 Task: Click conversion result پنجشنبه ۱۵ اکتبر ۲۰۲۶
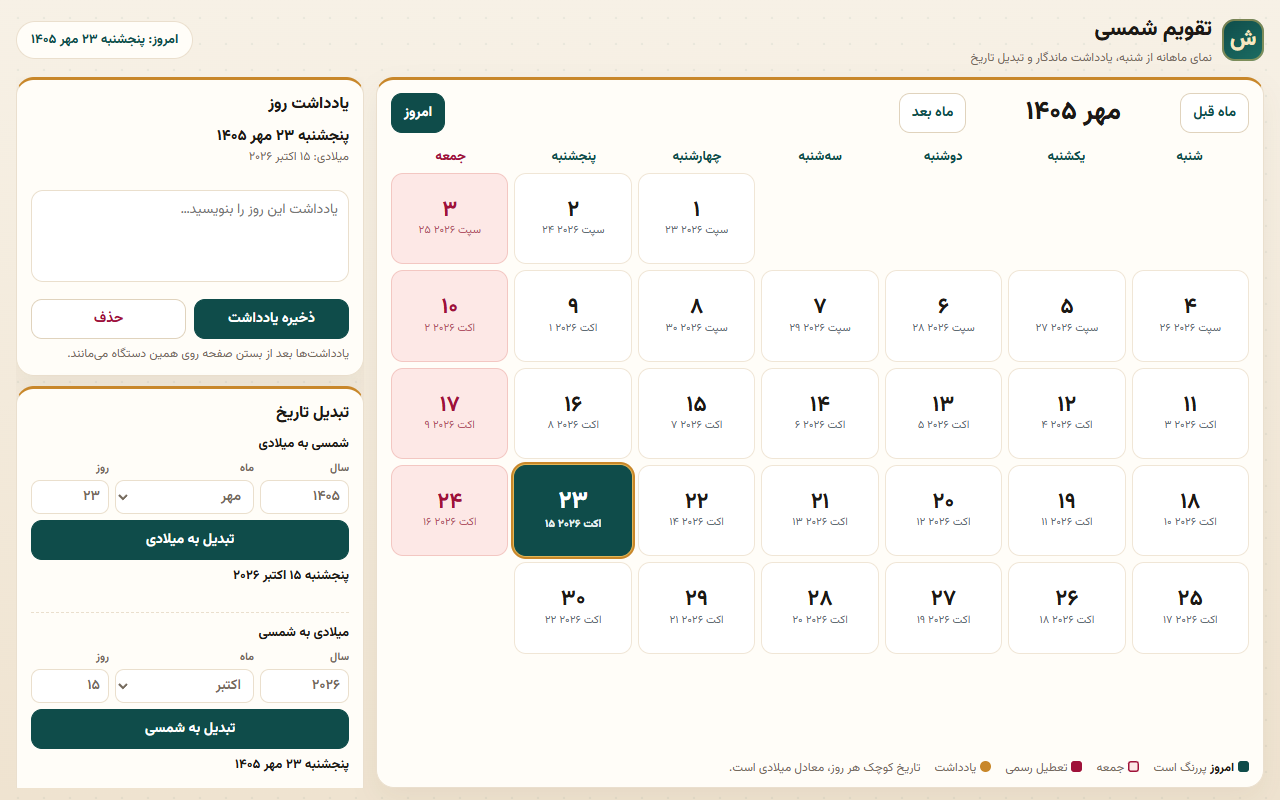pos(291,575)
